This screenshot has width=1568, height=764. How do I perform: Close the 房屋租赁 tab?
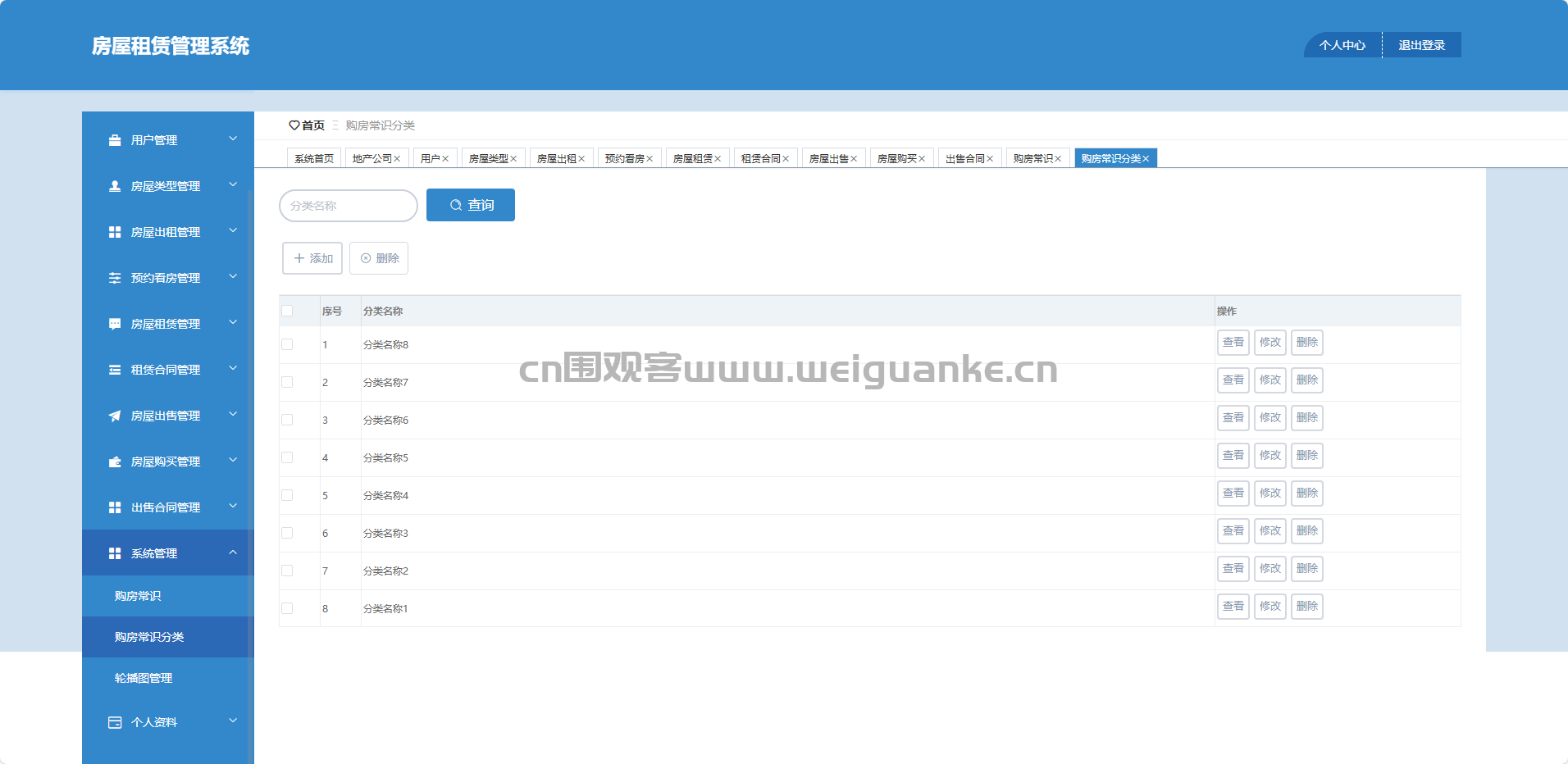point(718,159)
